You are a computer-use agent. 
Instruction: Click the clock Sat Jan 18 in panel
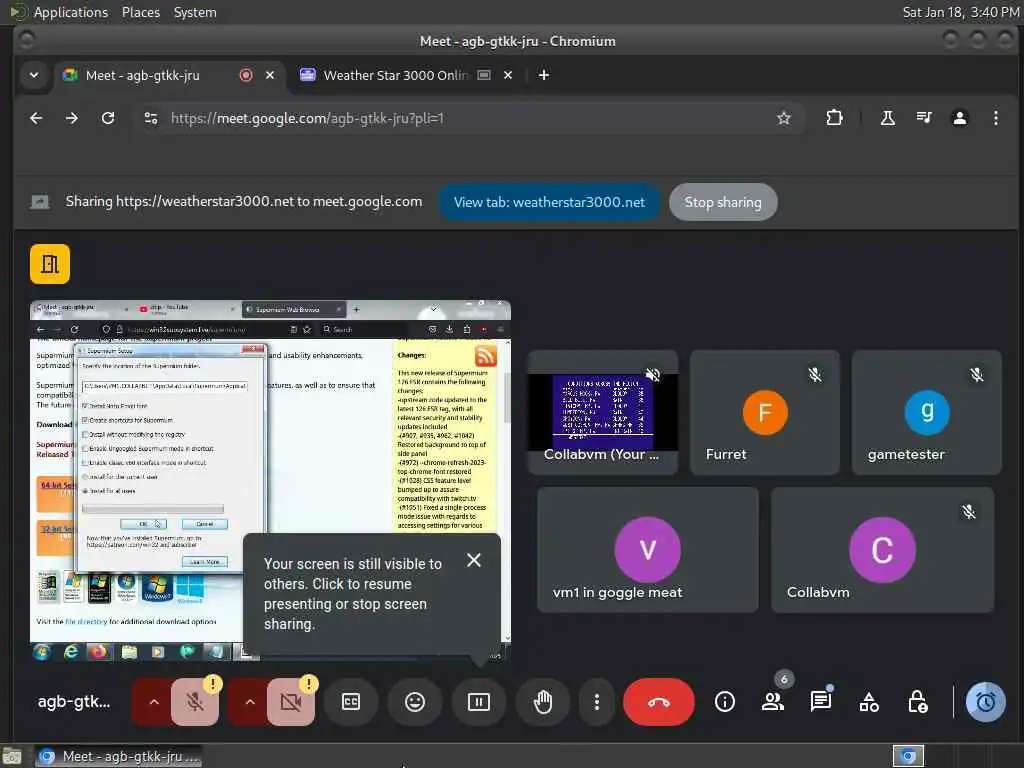tap(961, 12)
